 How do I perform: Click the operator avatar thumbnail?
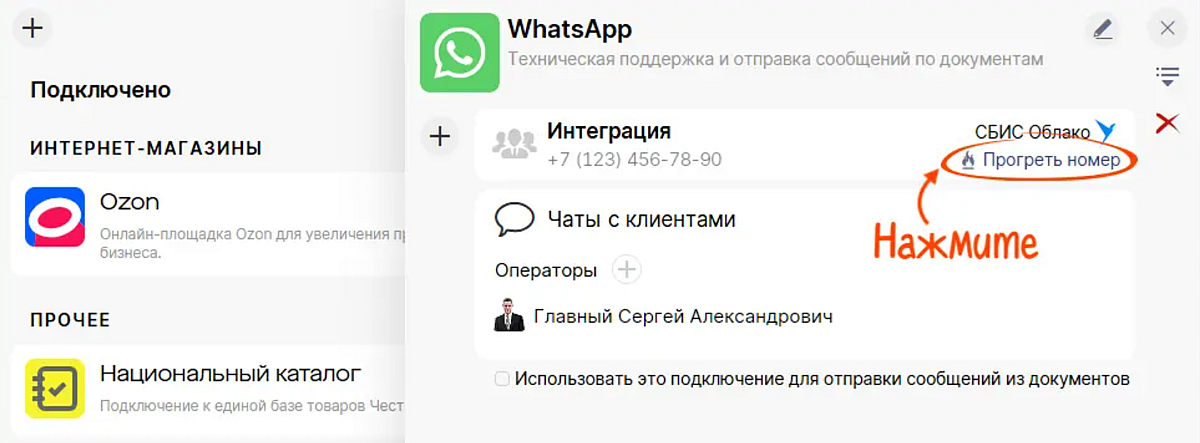(x=509, y=316)
